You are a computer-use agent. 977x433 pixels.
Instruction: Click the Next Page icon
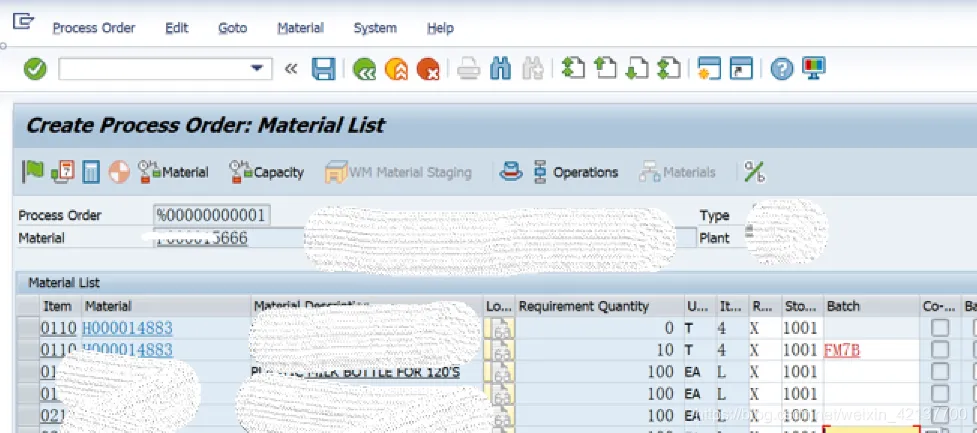[x=637, y=68]
